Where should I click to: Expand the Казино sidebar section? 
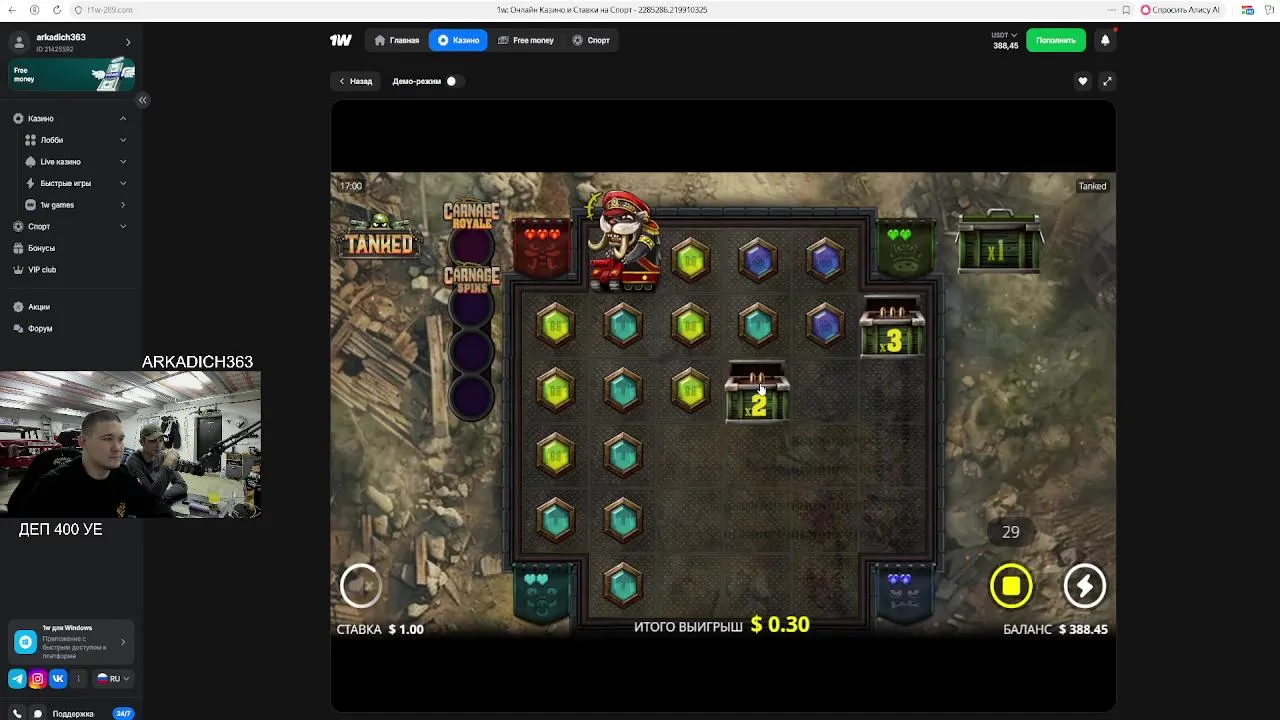click(123, 118)
